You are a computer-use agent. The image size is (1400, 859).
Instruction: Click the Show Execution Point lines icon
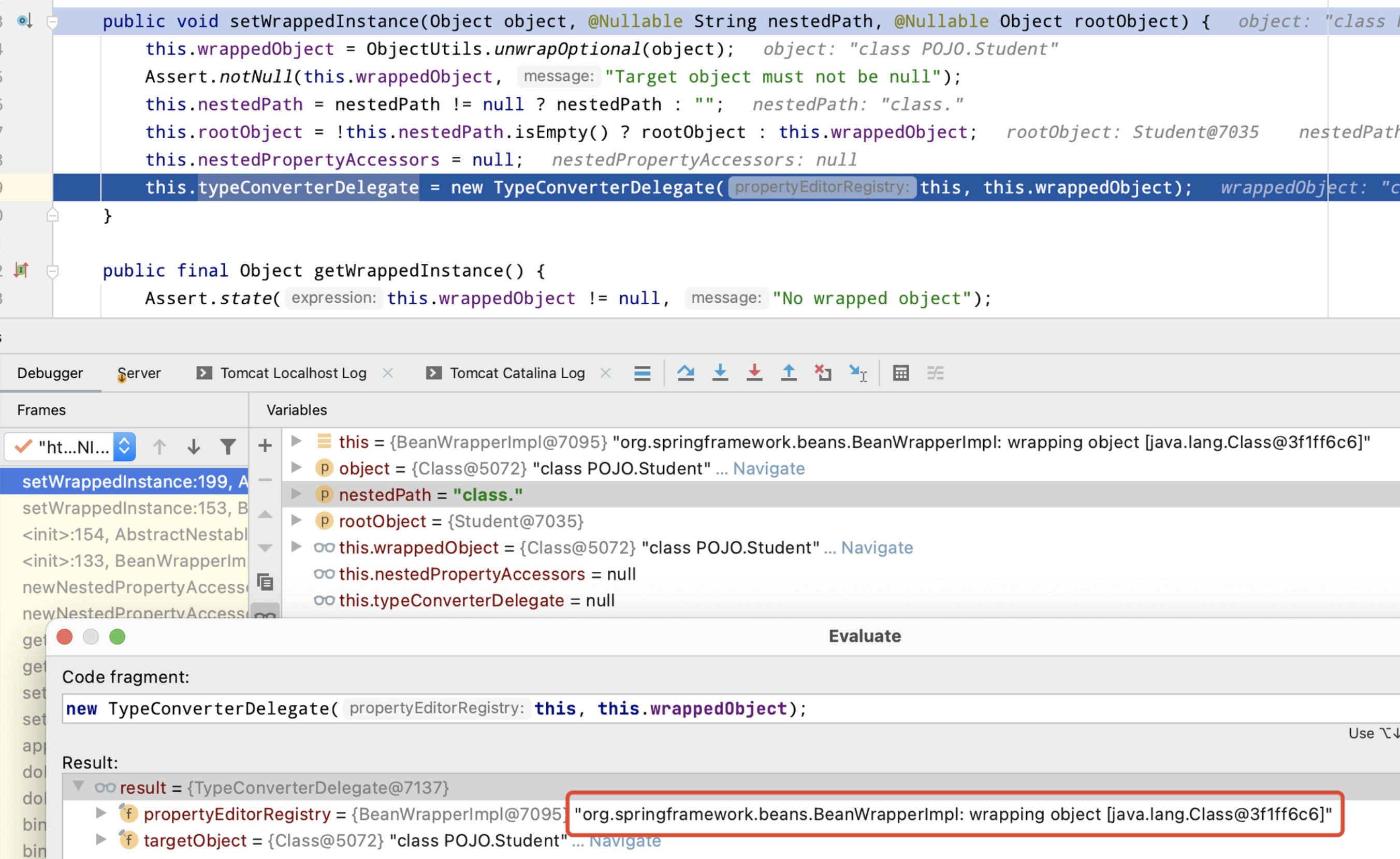click(x=643, y=373)
